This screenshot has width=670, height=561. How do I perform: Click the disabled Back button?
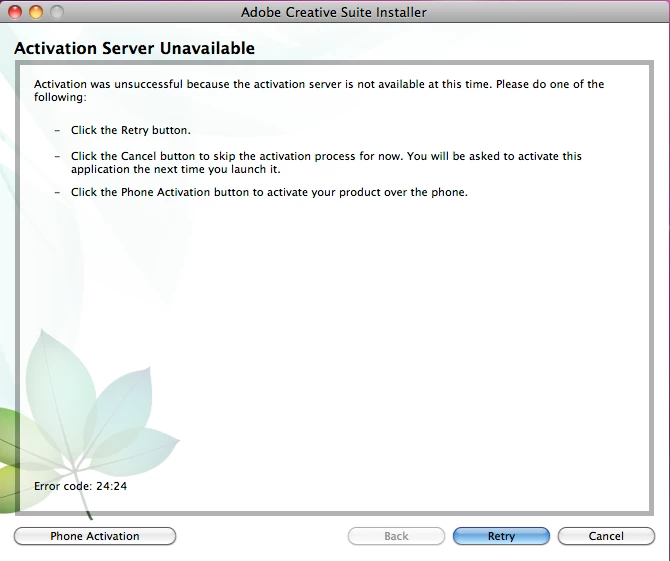pos(396,536)
